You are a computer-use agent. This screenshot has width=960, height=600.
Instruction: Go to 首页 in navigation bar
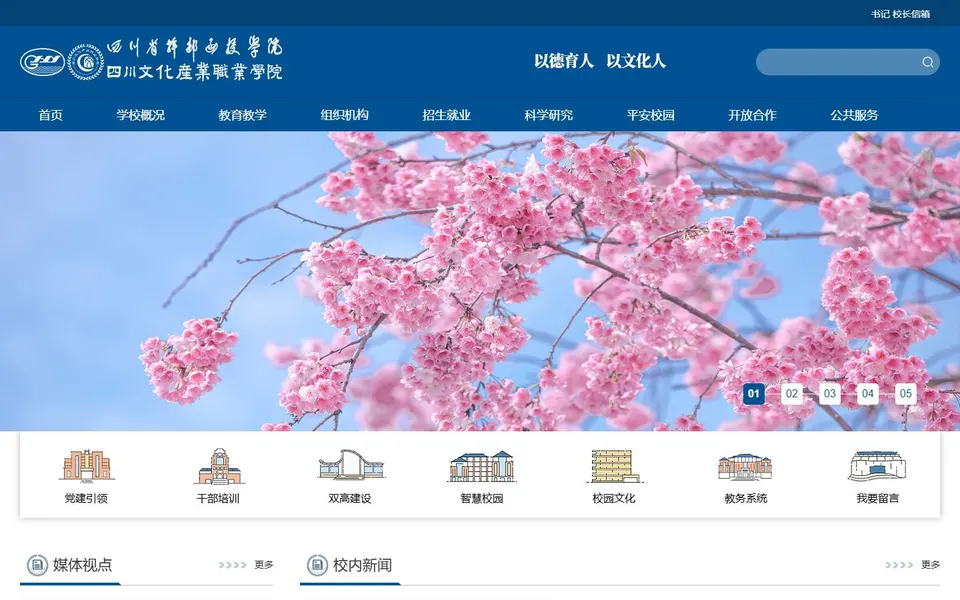[x=50, y=115]
